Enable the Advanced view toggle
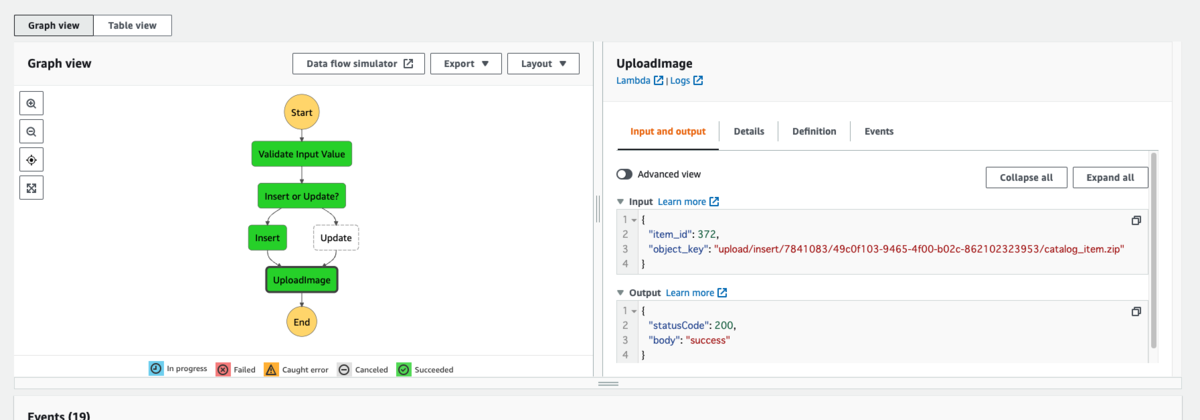Viewport: 1200px width, 420px height. 624,174
